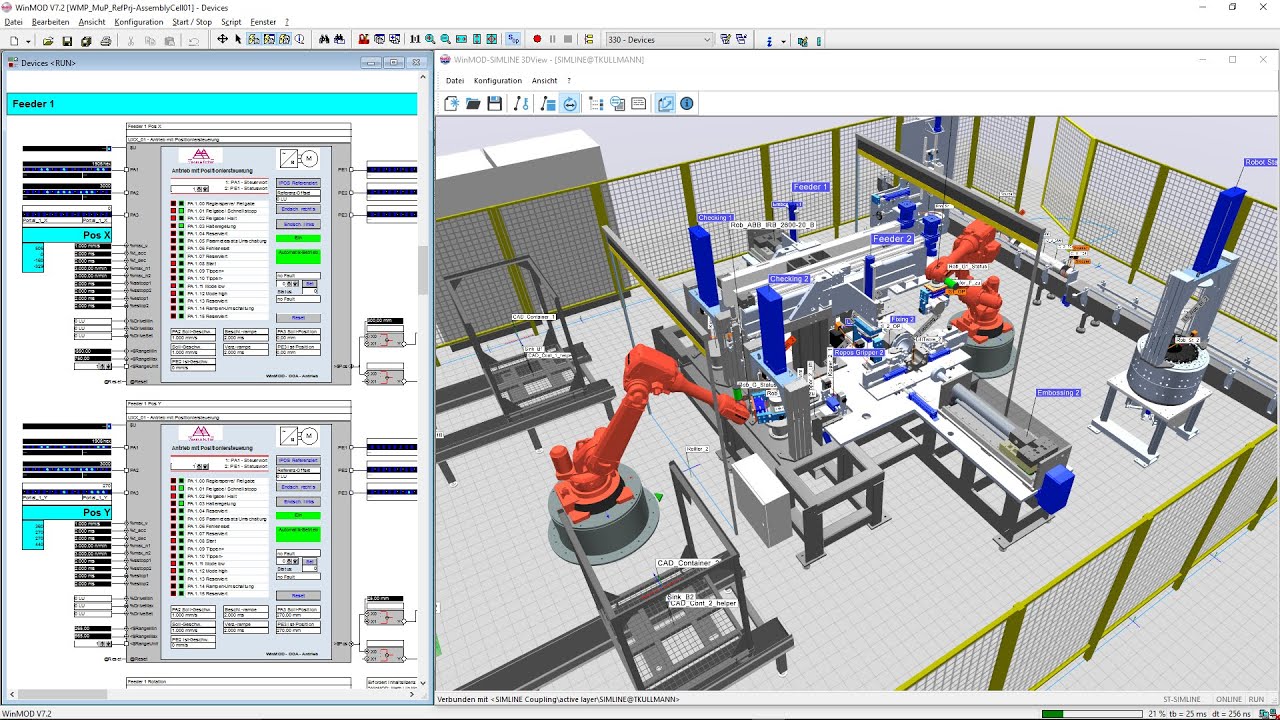
Task: Click the red figure icon in main toolbar
Action: (363, 40)
